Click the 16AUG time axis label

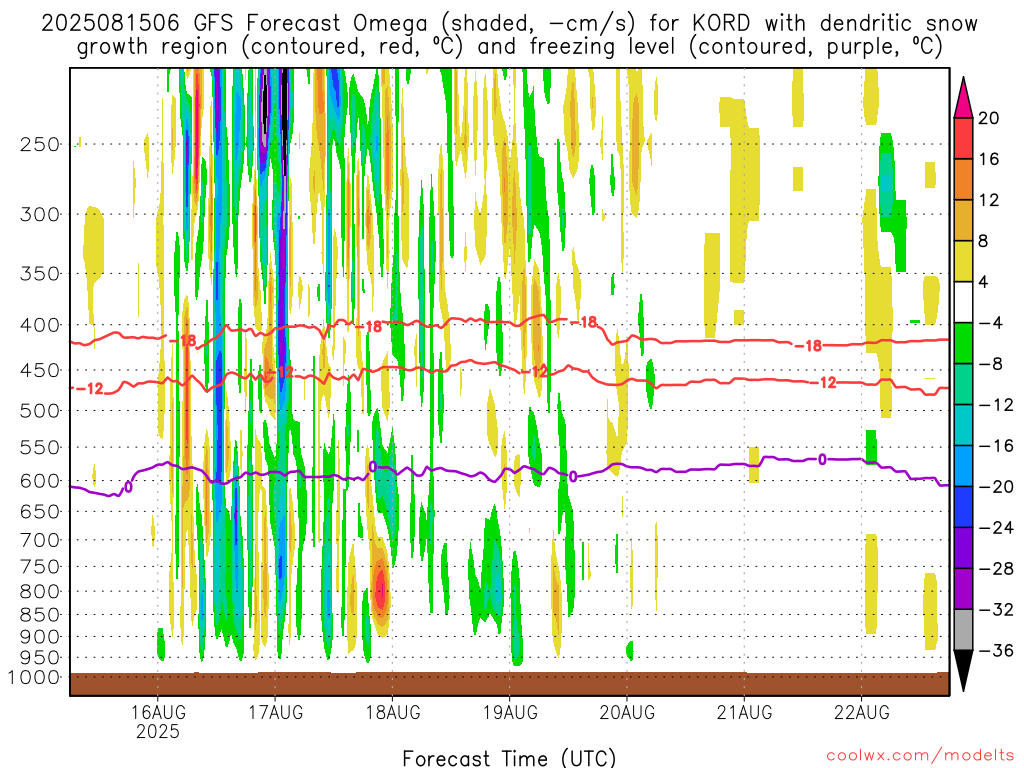[x=158, y=712]
